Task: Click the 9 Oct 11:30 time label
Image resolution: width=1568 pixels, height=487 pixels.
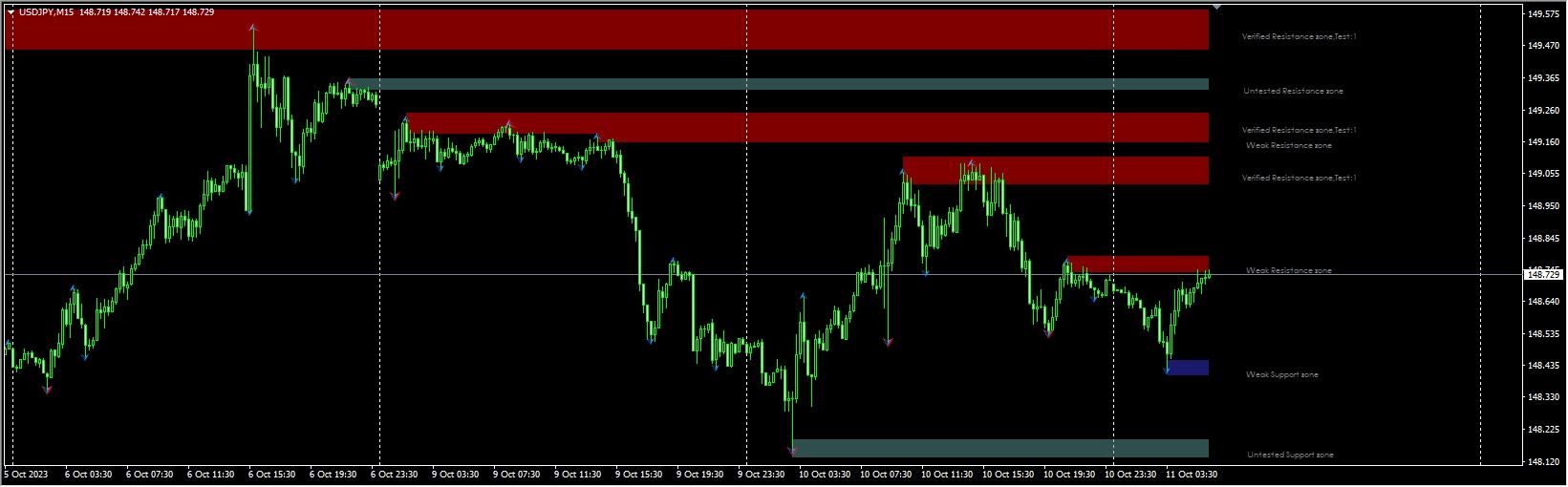Action: click(x=577, y=474)
